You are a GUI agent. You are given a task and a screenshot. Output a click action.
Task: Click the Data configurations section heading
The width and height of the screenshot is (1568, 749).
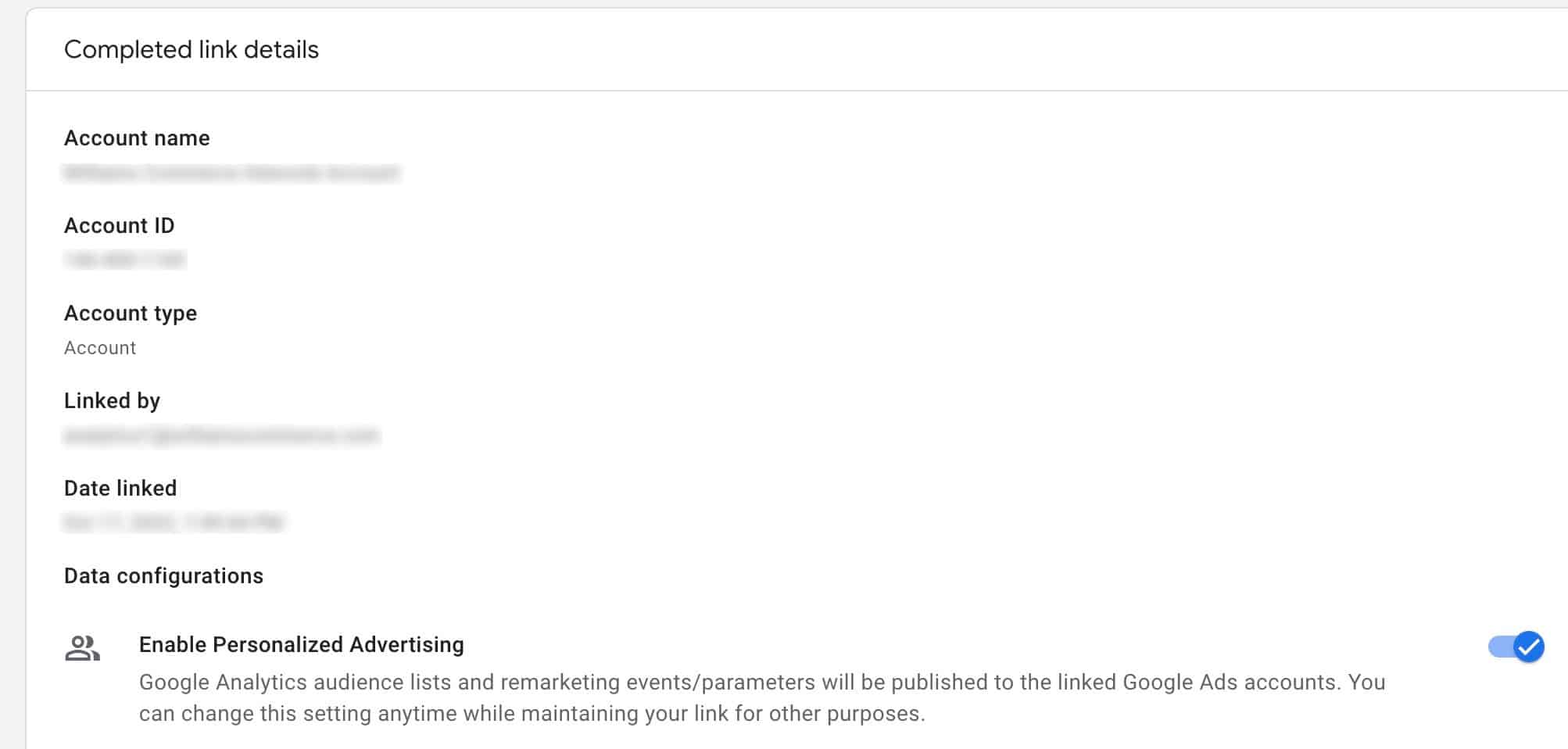(163, 576)
